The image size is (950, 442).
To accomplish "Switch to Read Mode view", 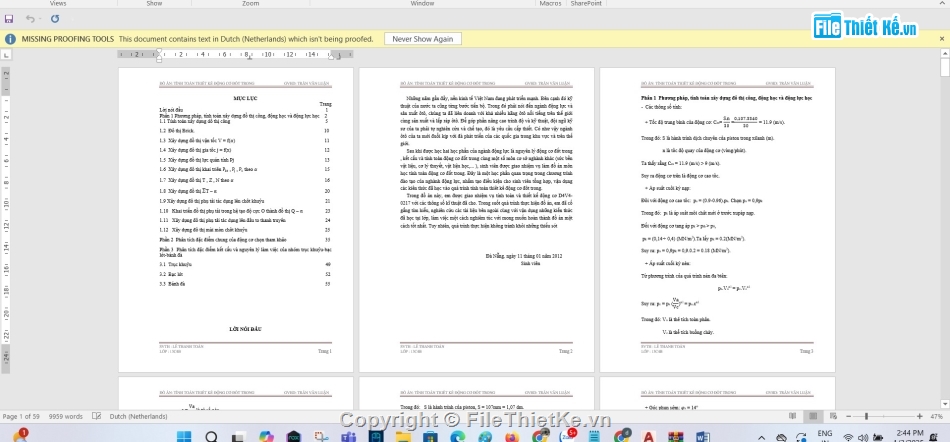I will 792,417.
